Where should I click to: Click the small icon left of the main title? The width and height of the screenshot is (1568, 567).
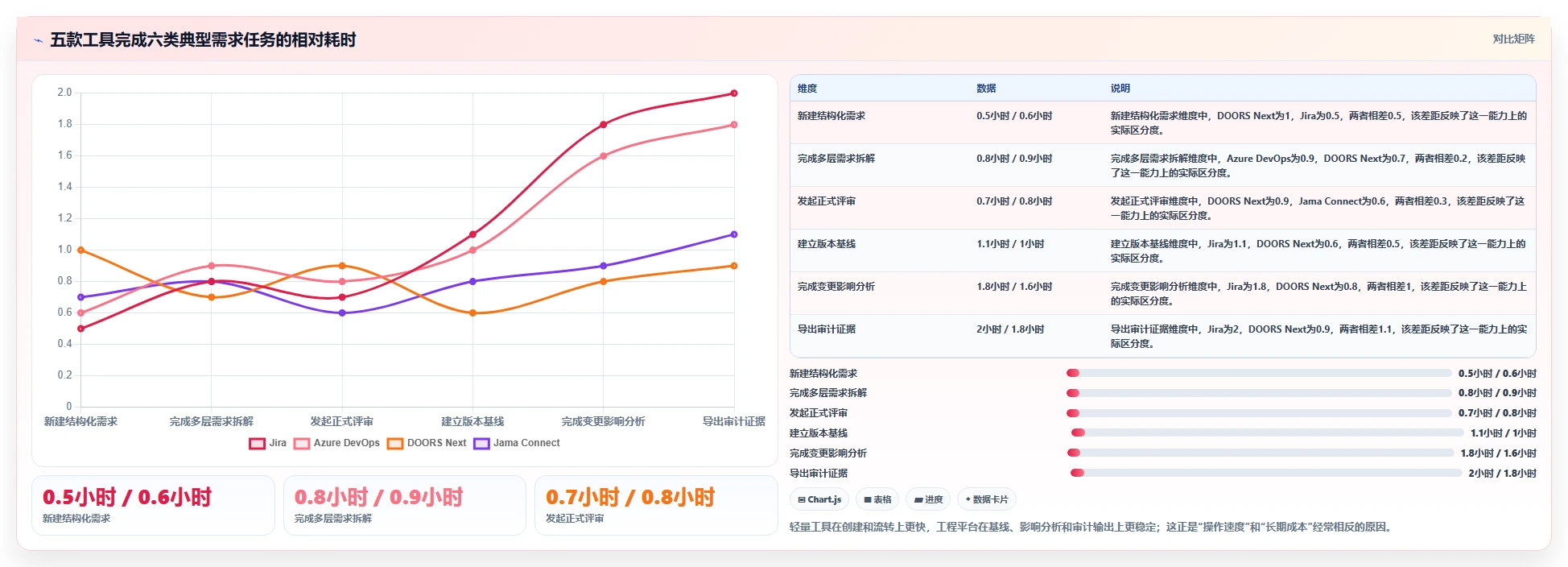pyautogui.click(x=38, y=40)
